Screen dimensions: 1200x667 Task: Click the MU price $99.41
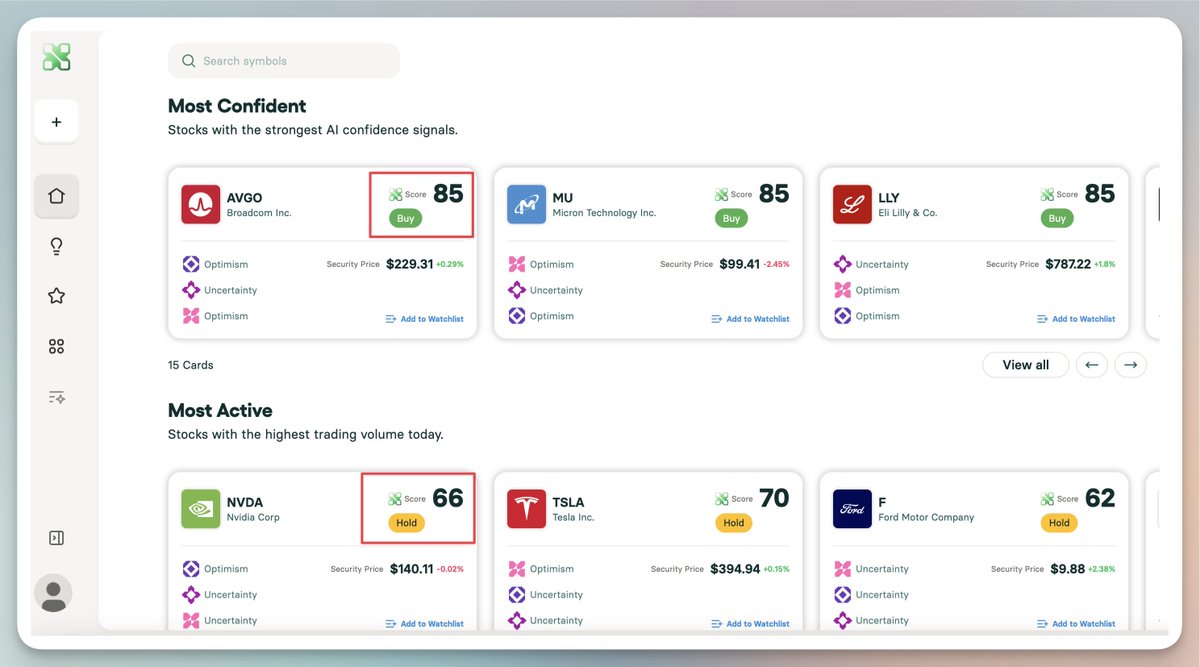point(739,264)
